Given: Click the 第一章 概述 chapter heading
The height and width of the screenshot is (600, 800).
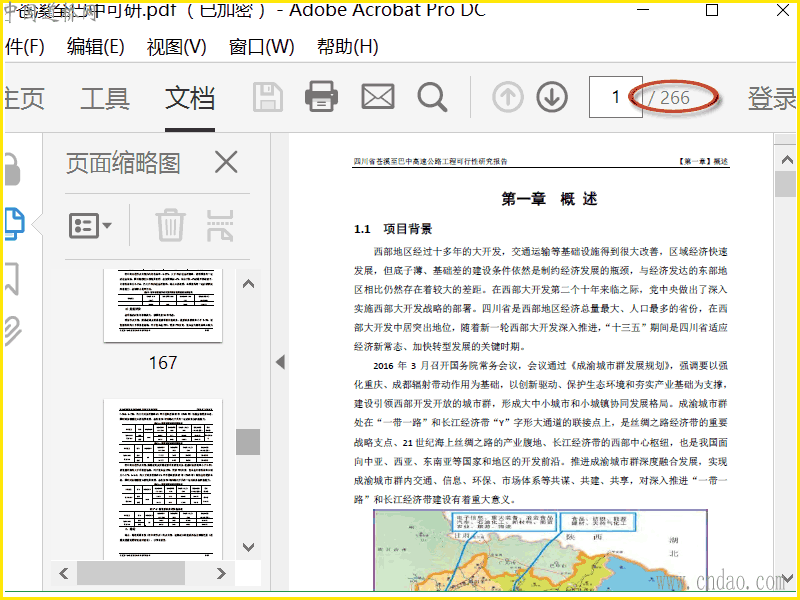Looking at the screenshot, I should click(x=549, y=199).
